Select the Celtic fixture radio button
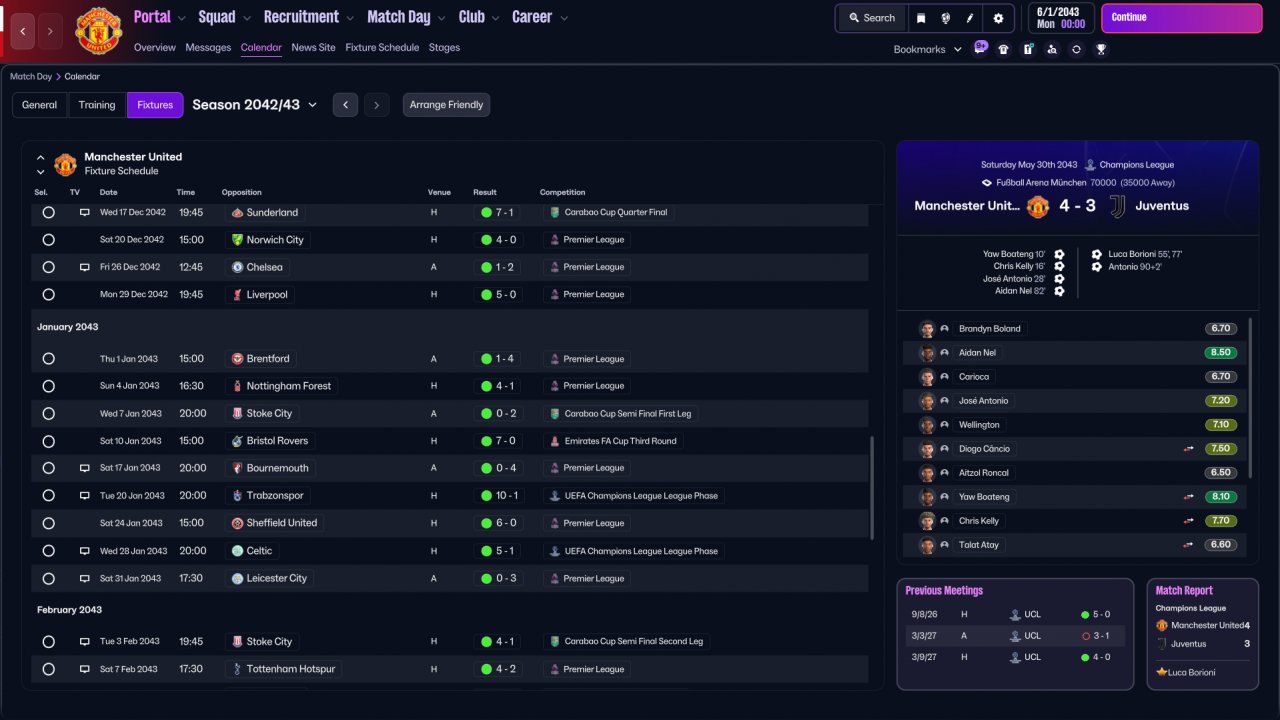 coord(48,551)
